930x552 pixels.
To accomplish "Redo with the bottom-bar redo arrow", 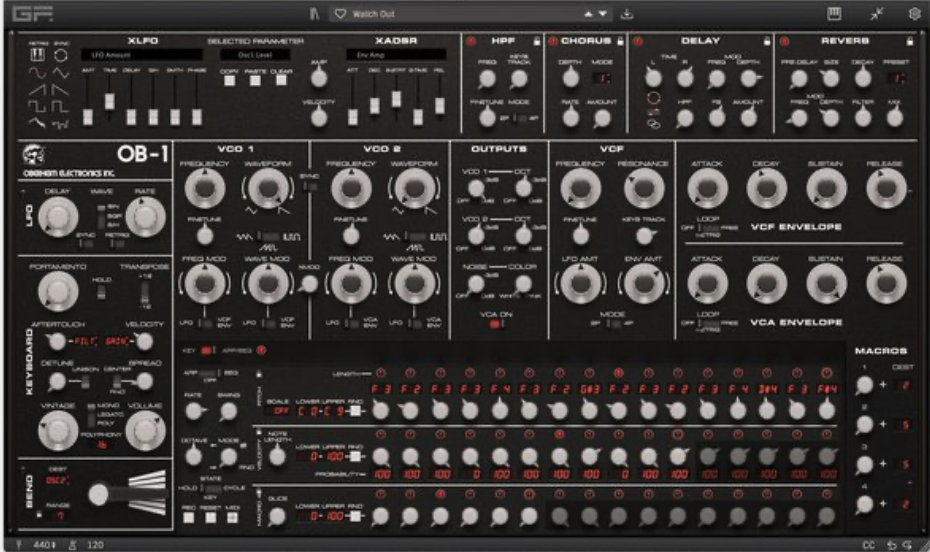I will point(907,544).
